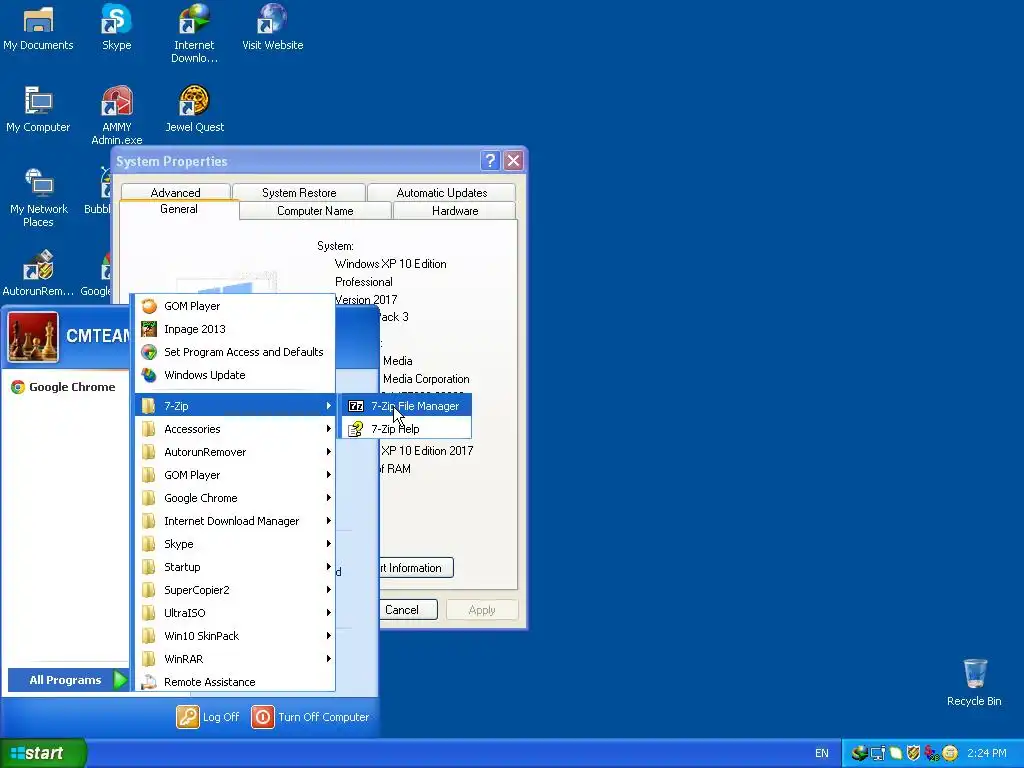This screenshot has height=768, width=1024.
Task: Click the Start button
Action: point(42,753)
